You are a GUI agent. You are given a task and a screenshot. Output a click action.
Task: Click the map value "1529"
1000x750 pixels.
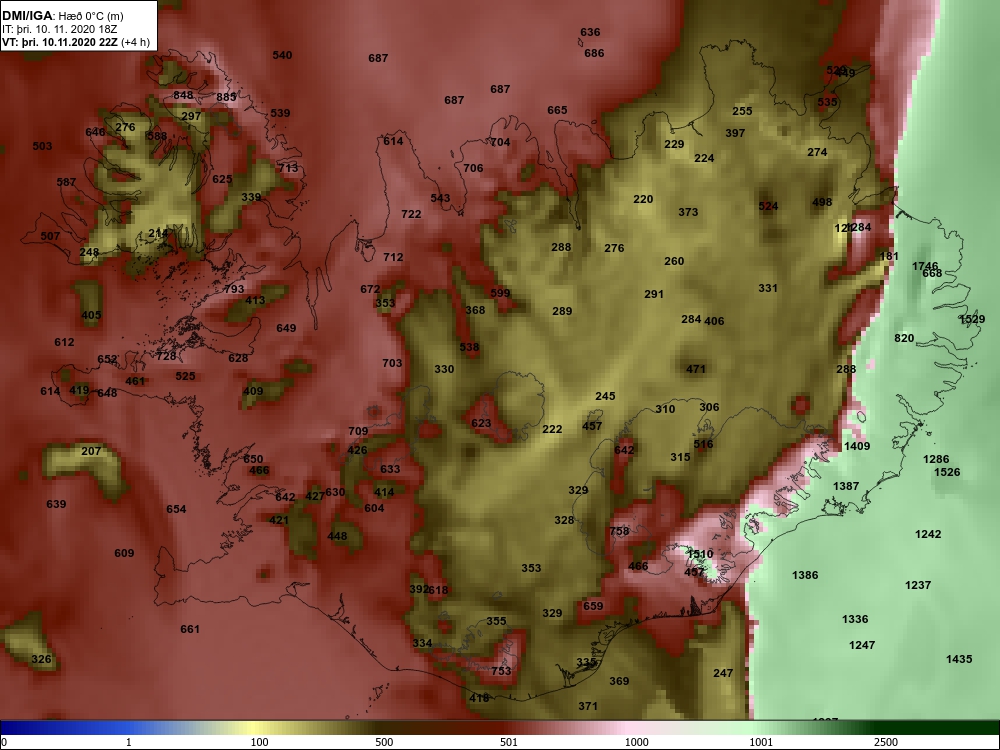(x=972, y=319)
